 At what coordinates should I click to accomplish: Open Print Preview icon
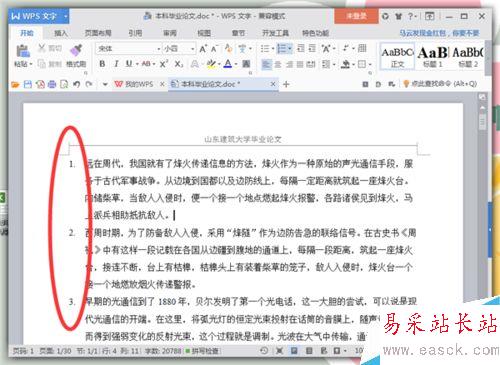pos(64,84)
